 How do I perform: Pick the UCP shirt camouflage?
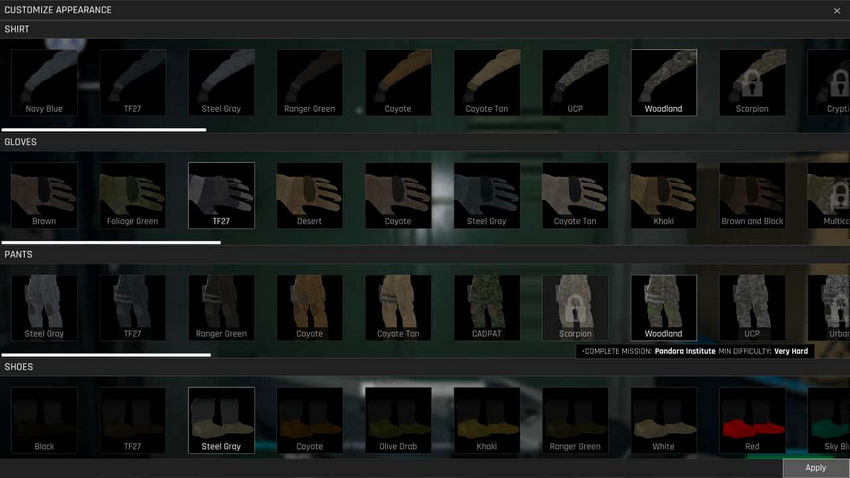click(x=575, y=83)
